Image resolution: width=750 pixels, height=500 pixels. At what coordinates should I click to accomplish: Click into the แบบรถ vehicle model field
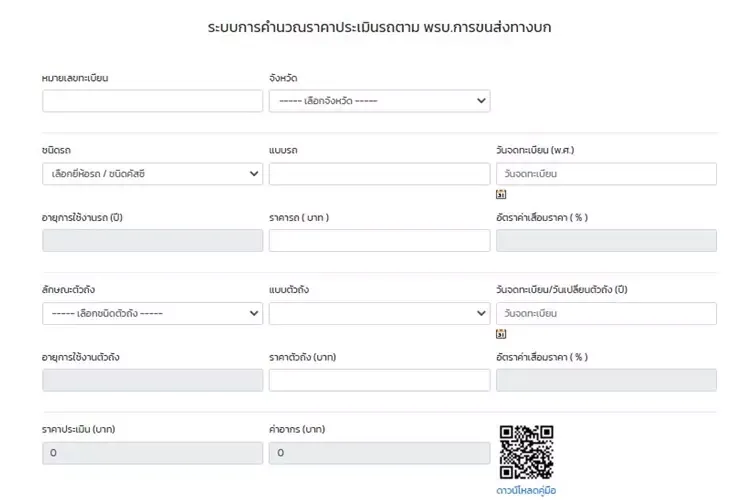[379, 174]
